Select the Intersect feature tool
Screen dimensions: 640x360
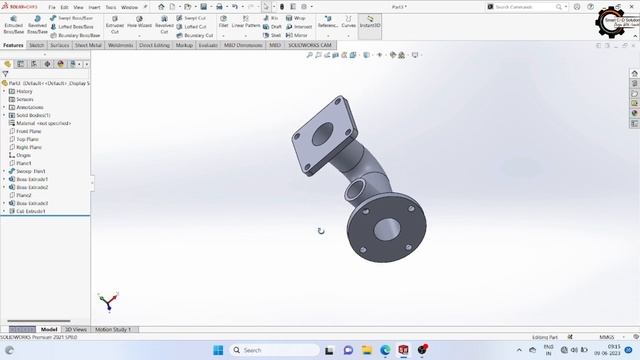coord(299,27)
